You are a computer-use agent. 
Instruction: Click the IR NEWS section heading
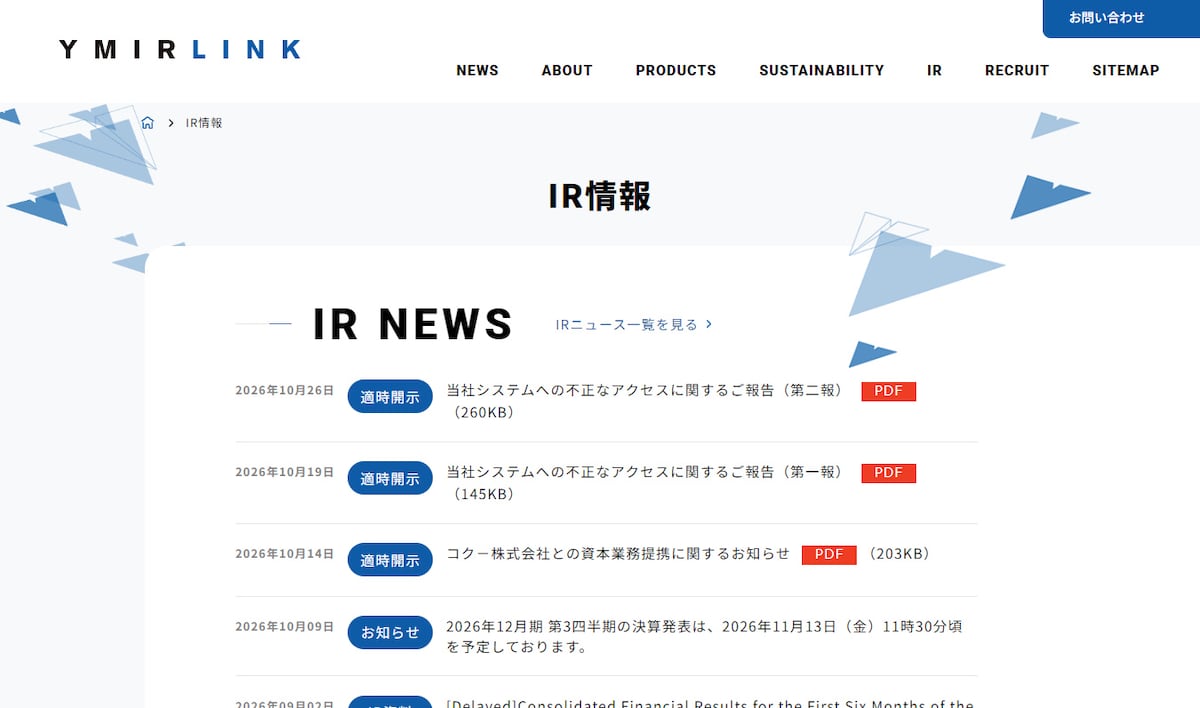413,324
